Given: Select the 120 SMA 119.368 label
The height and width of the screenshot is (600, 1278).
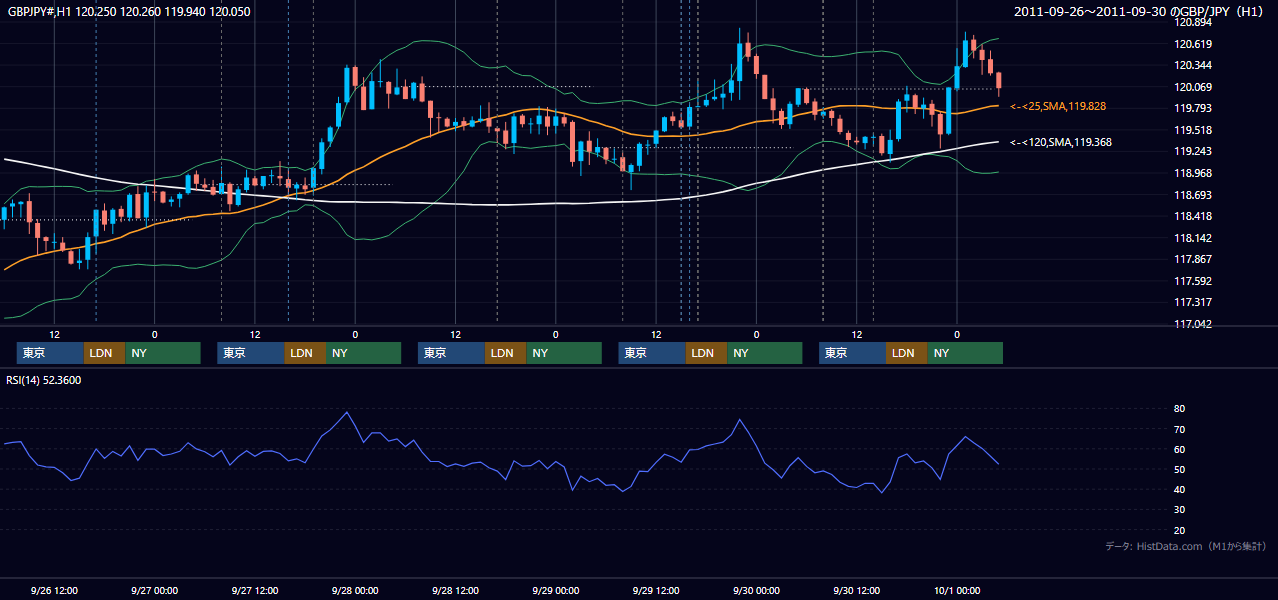Looking at the screenshot, I should (x=1061, y=142).
